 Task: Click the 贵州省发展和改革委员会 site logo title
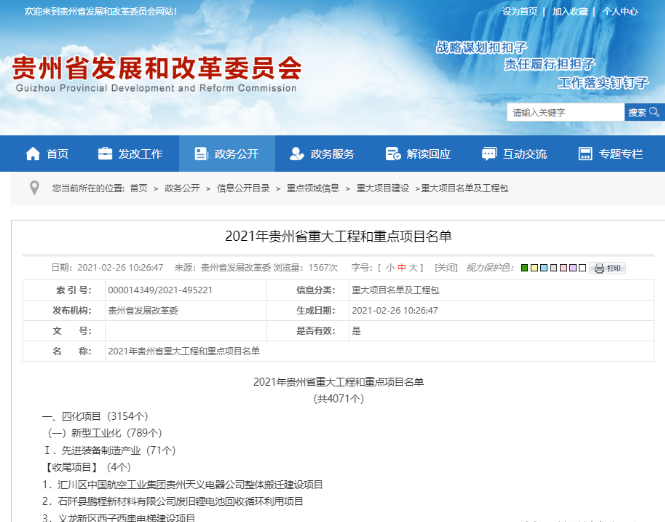(157, 68)
